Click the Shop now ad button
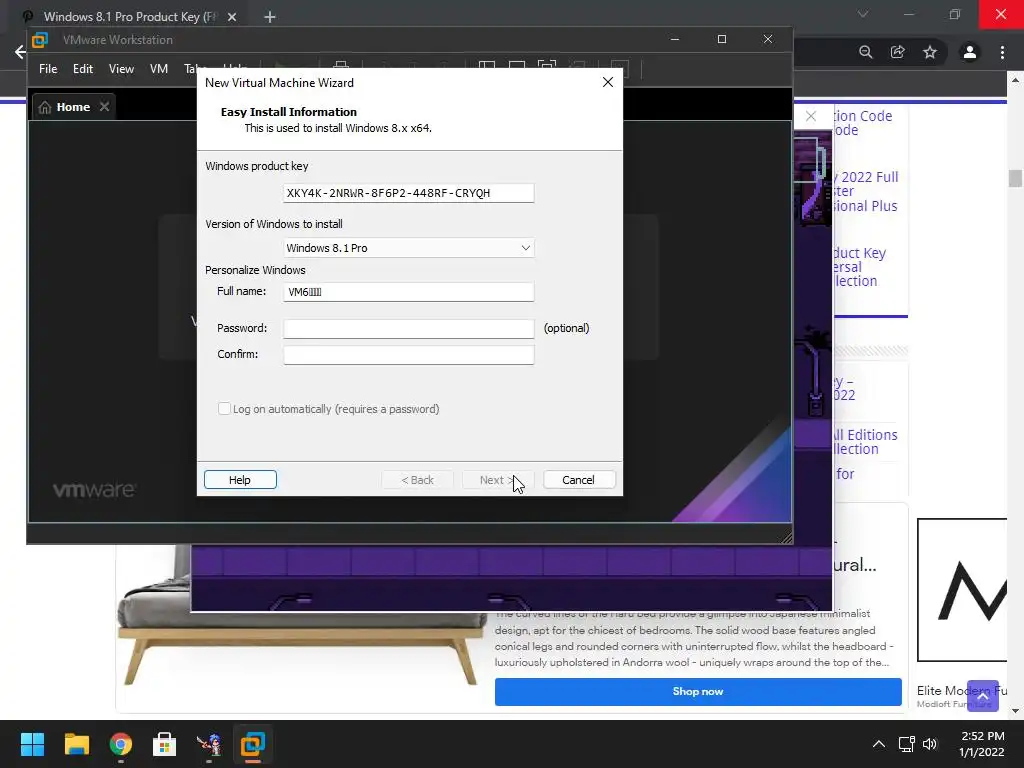This screenshot has width=1024, height=768. point(698,692)
